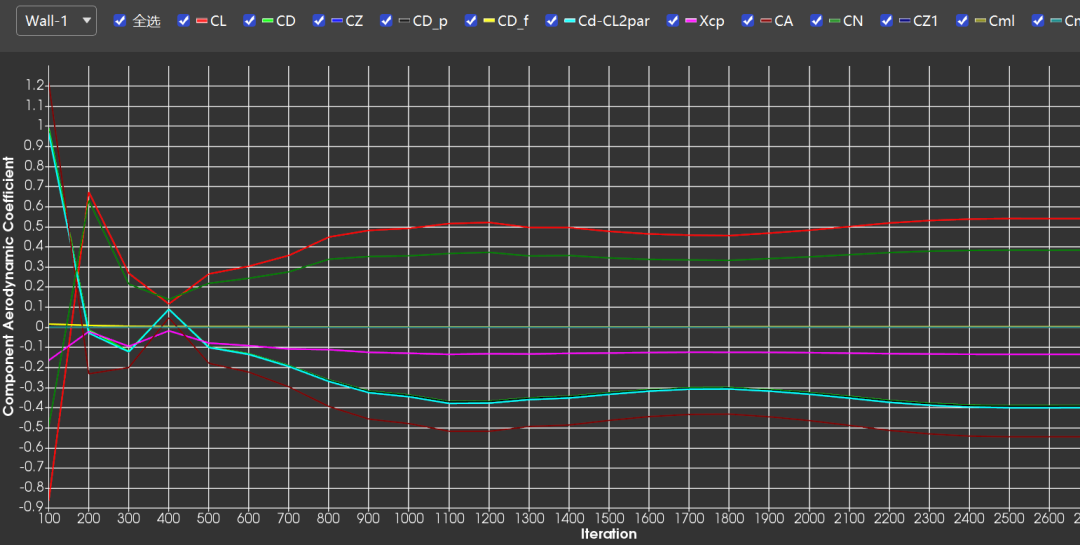Click the black CD_p legend color swatch
The image size is (1080, 545).
pos(404,21)
